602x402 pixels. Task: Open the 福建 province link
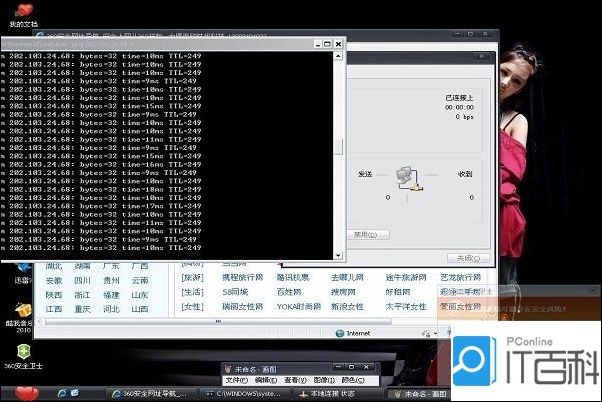click(x=111, y=295)
